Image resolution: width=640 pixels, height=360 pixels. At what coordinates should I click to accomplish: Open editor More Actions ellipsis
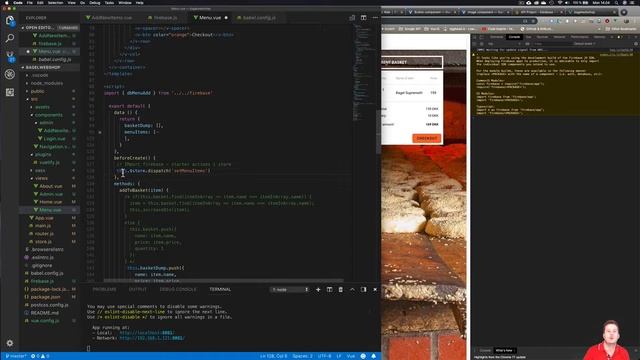(x=375, y=18)
